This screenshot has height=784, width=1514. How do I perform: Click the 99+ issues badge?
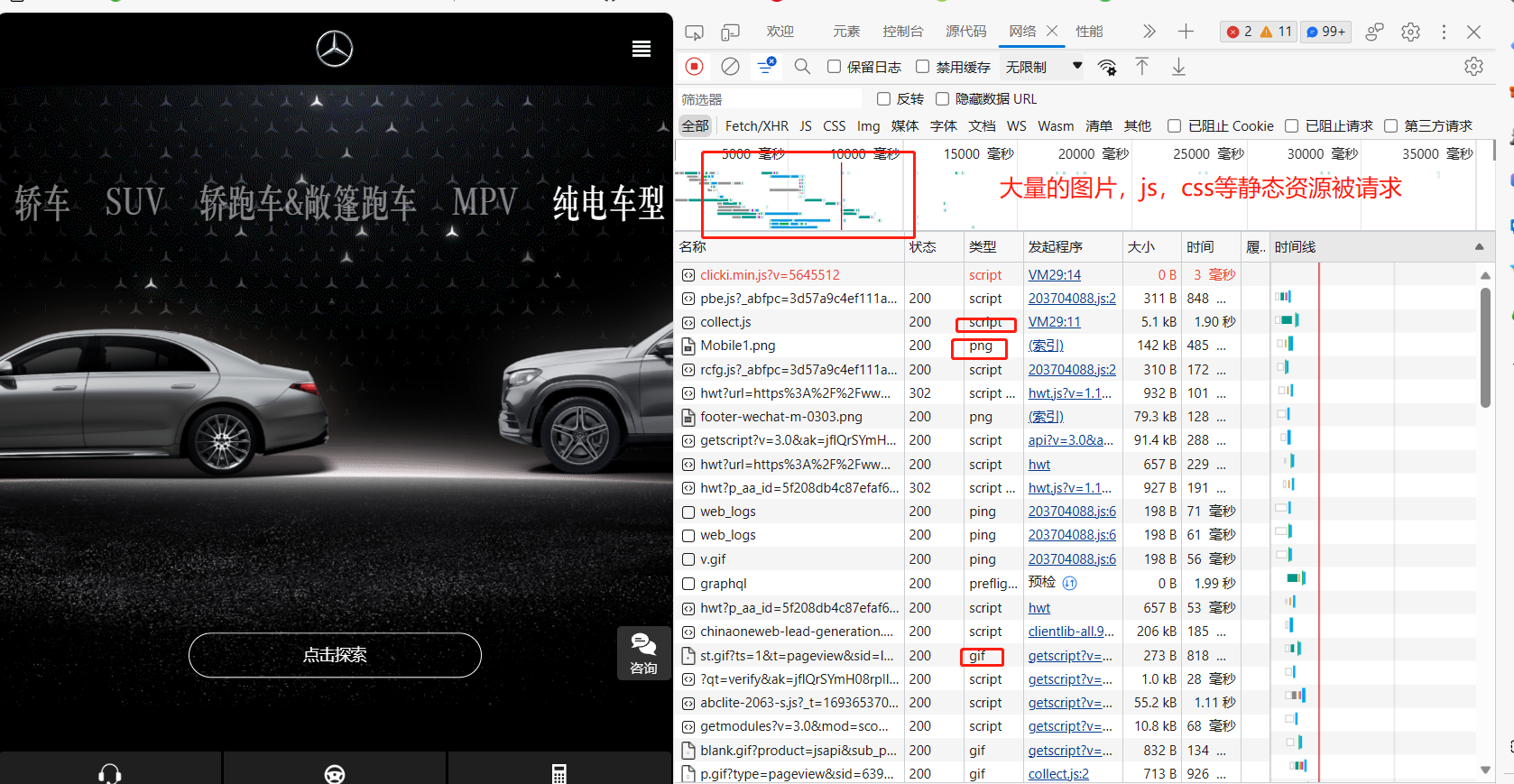1326,32
